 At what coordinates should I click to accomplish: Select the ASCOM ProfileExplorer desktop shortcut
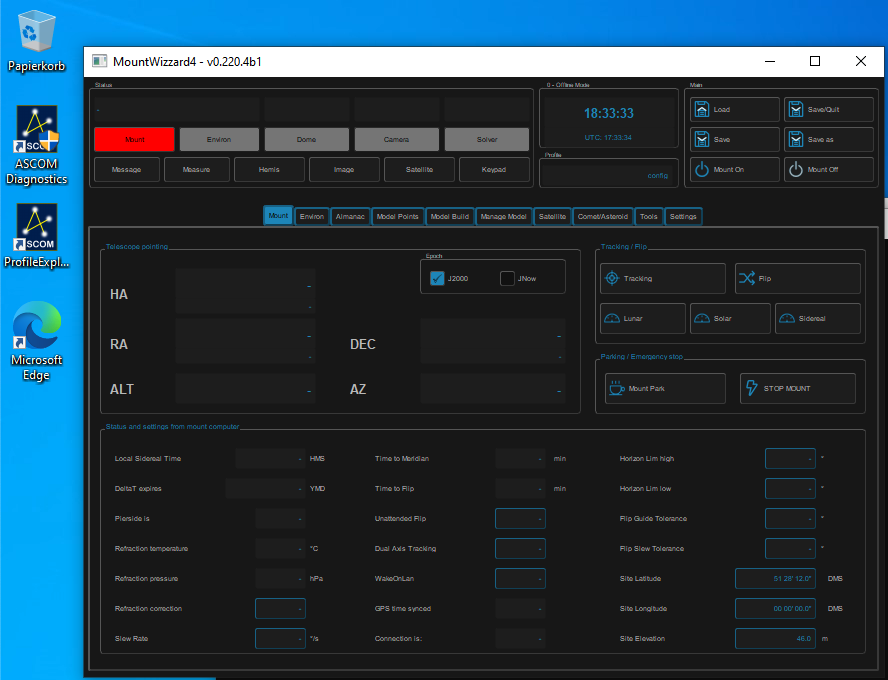(36, 236)
